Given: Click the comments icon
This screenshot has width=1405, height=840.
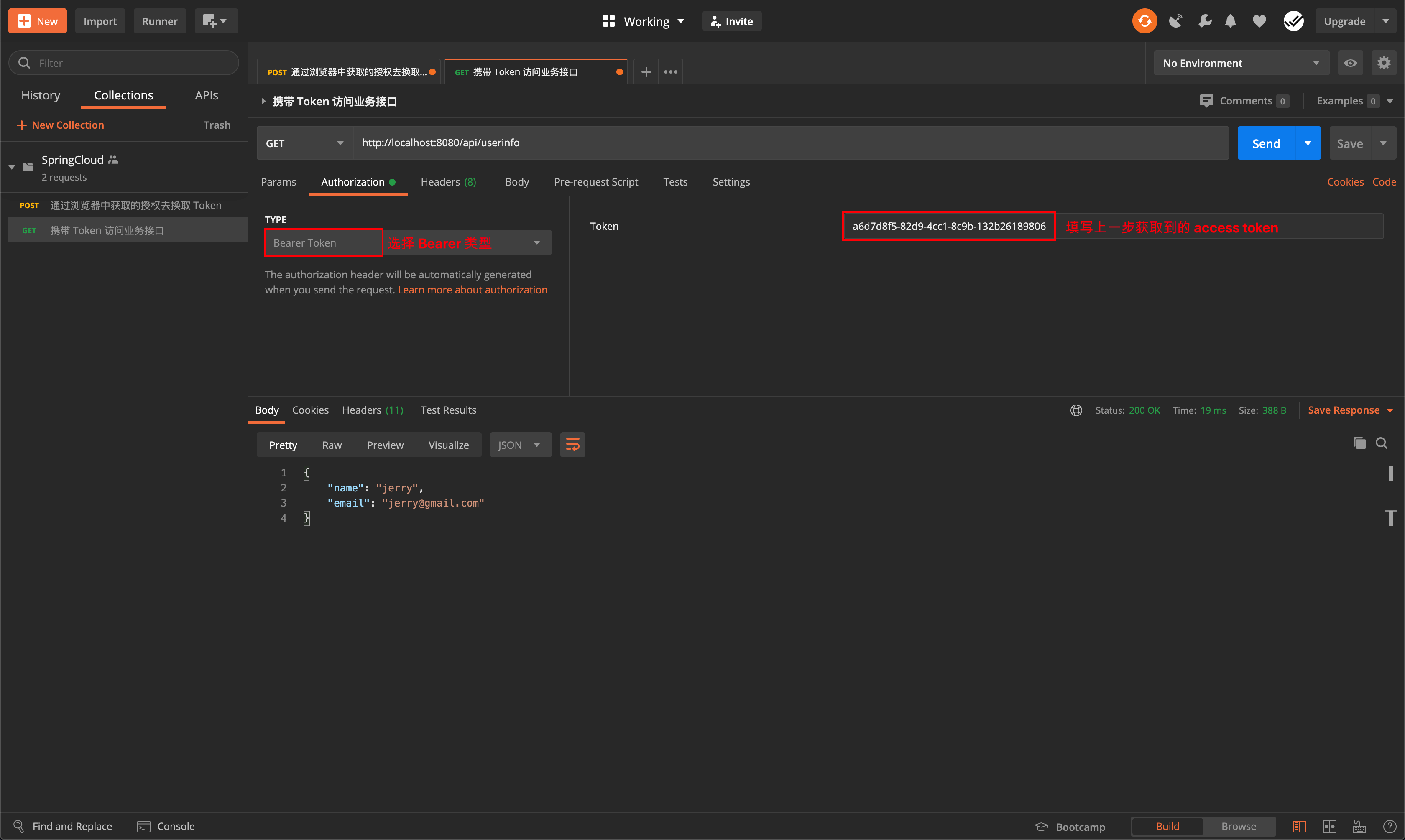Looking at the screenshot, I should [x=1206, y=101].
